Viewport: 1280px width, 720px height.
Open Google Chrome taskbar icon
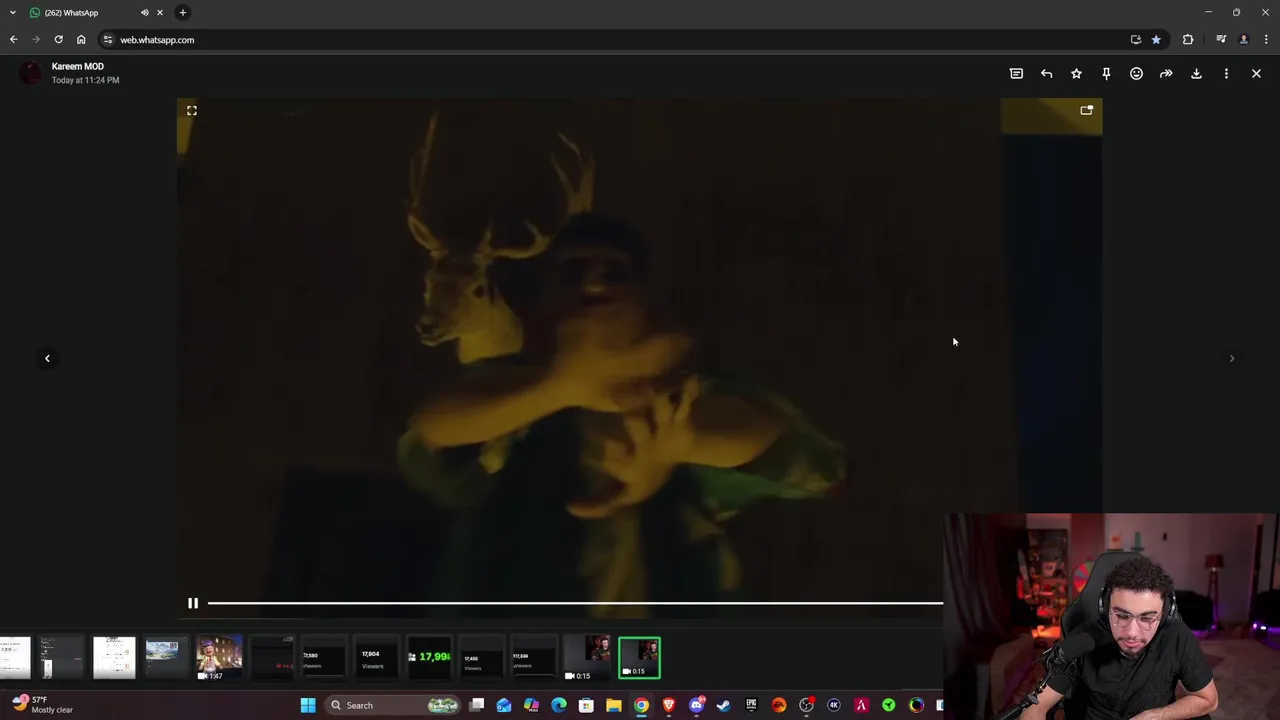pyautogui.click(x=641, y=705)
